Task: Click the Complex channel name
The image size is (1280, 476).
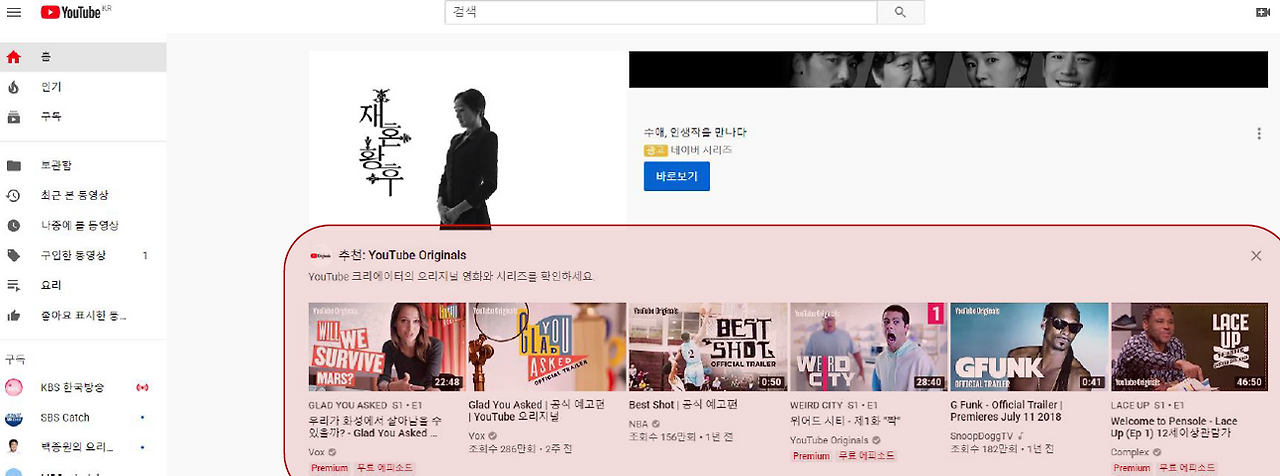Action: [x=1130, y=453]
